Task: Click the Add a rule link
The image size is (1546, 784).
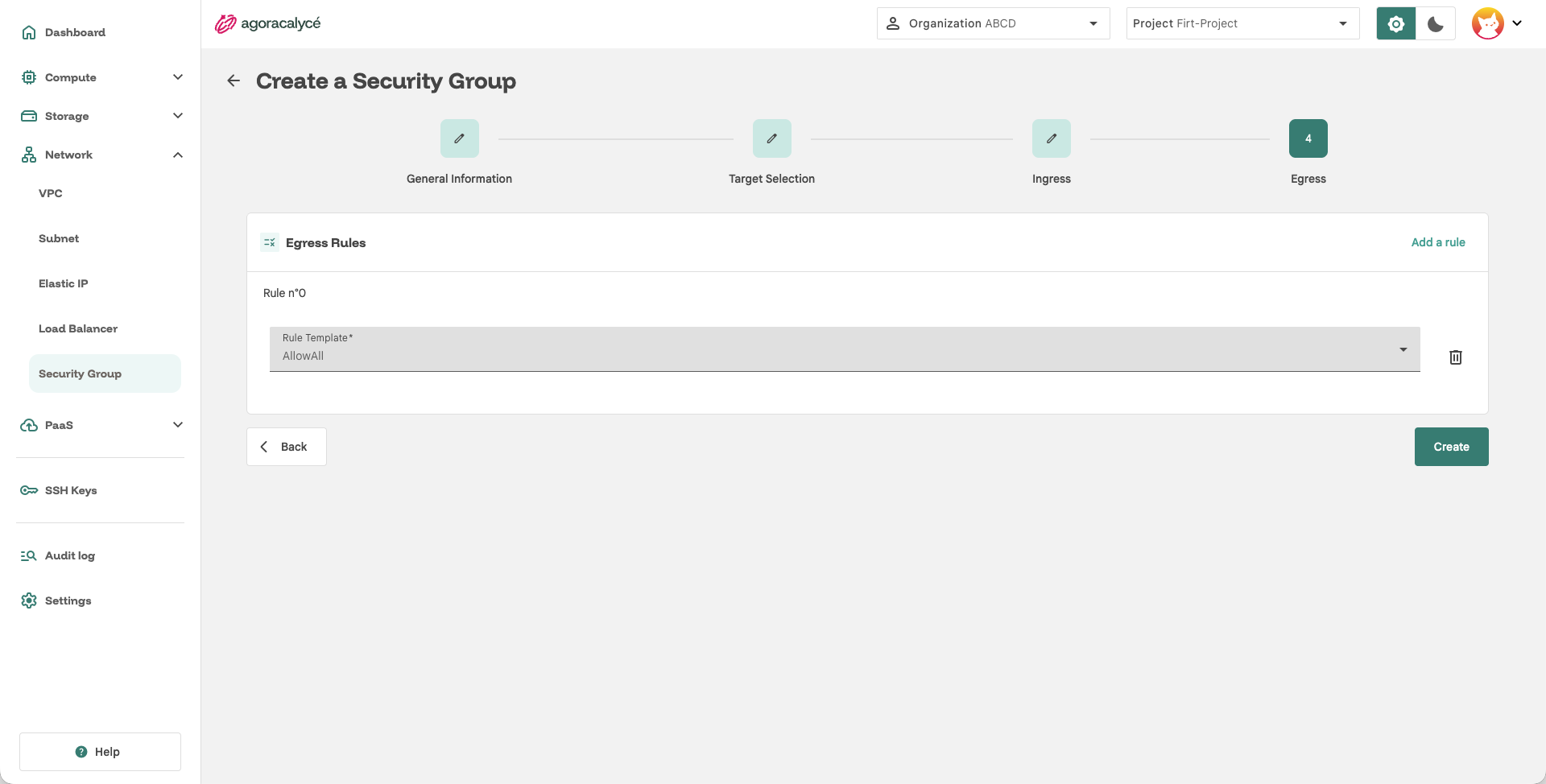Action: pyautogui.click(x=1438, y=242)
